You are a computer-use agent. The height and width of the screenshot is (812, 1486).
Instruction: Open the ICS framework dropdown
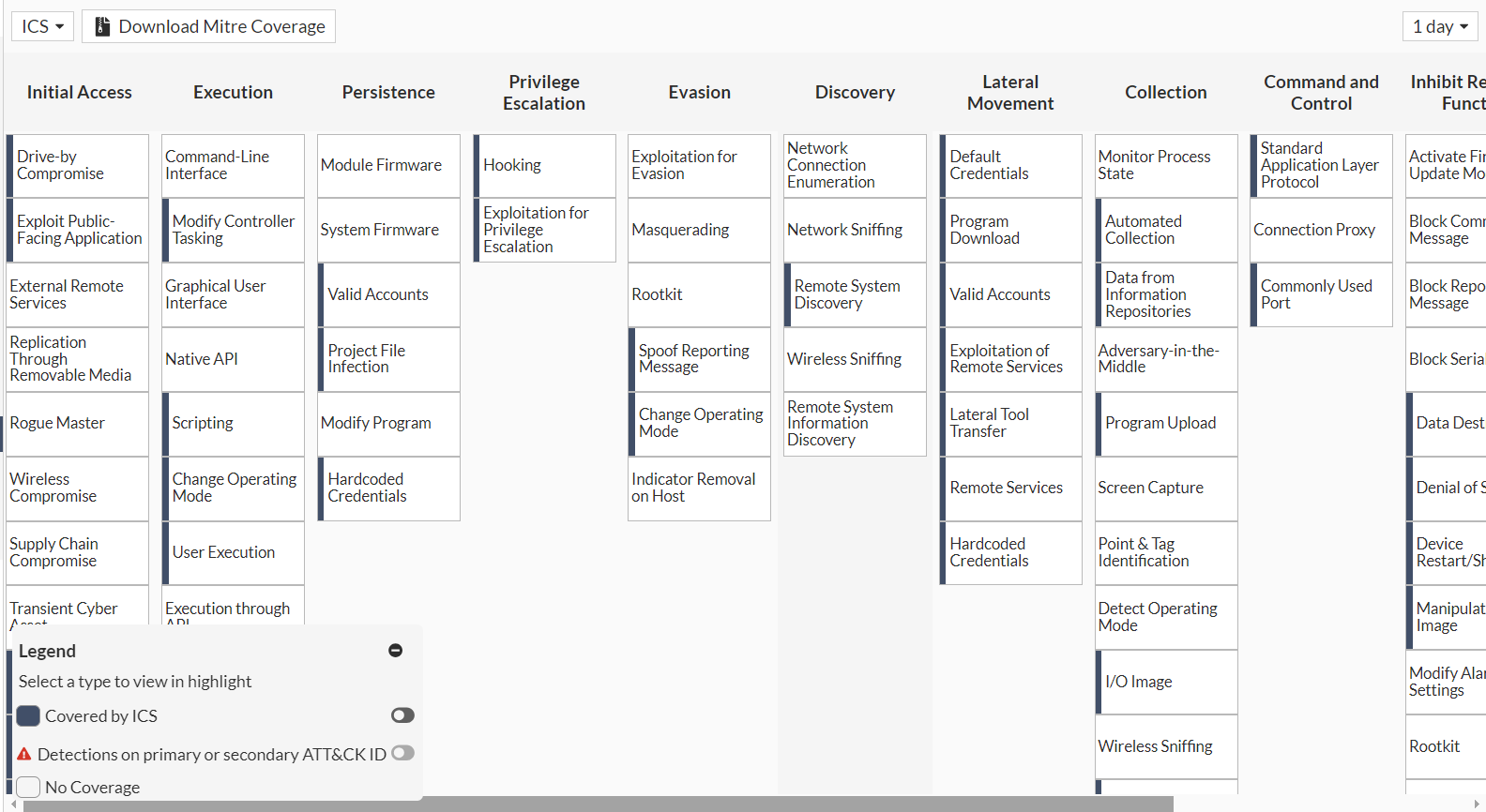pos(42,26)
